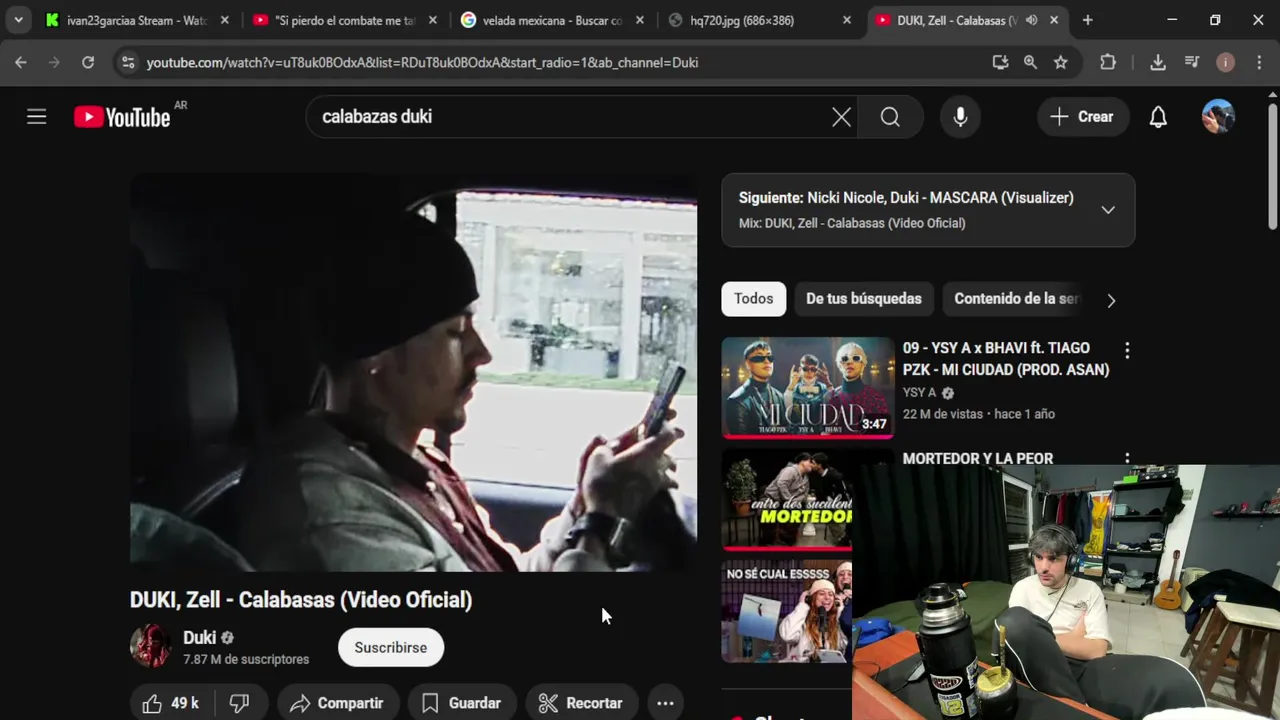Click the Recortar clip button
The width and height of the screenshot is (1280, 720).
582,703
